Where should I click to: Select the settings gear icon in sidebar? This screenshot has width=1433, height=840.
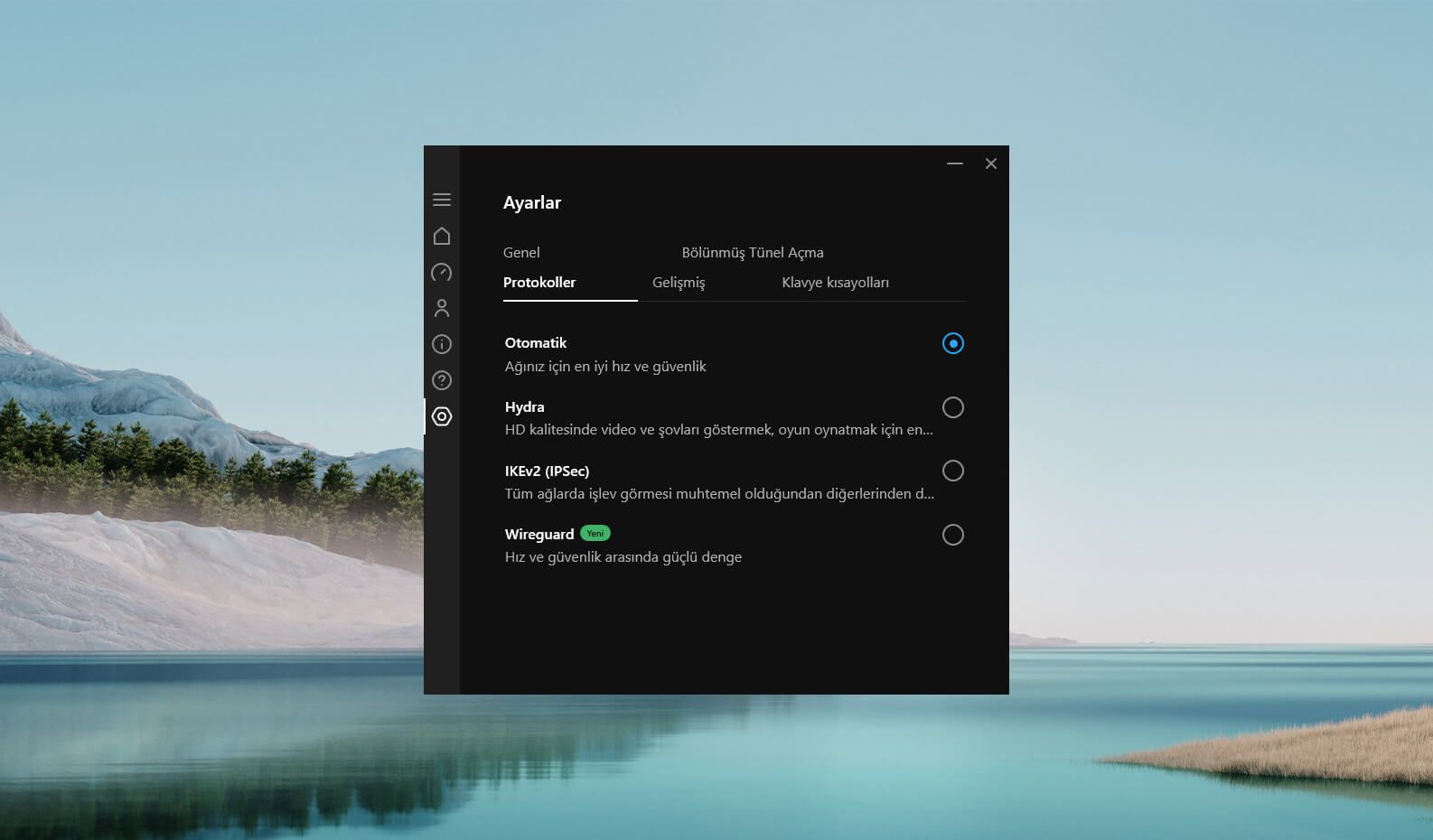[442, 416]
